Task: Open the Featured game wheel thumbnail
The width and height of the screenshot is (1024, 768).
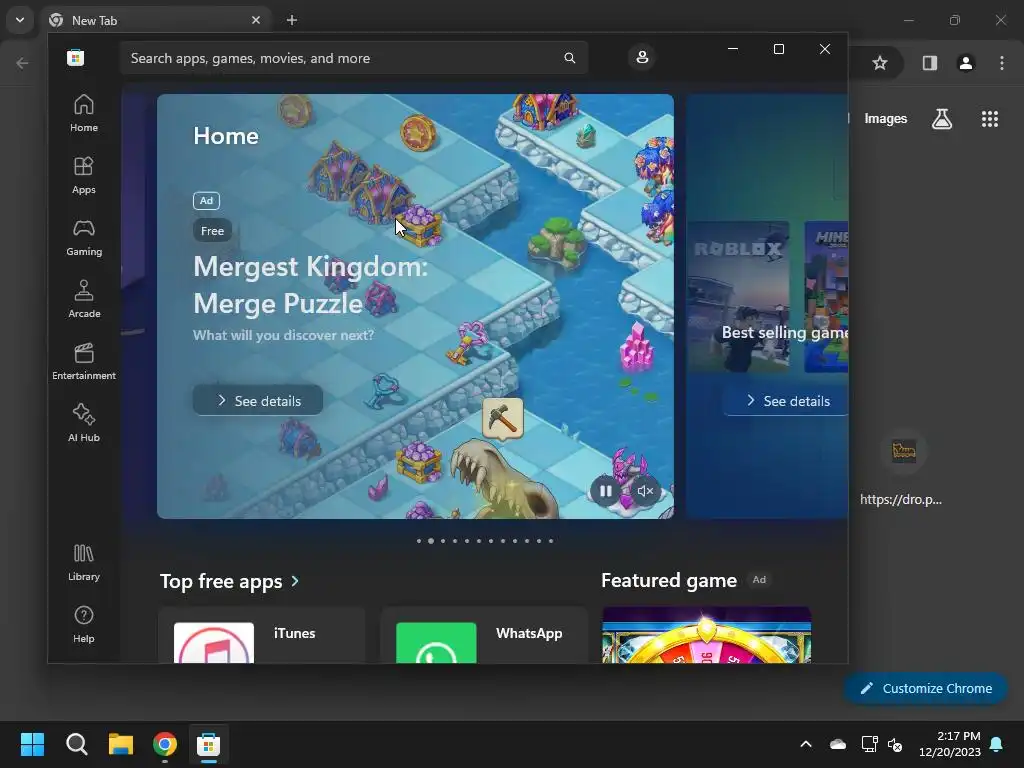Action: (x=707, y=635)
